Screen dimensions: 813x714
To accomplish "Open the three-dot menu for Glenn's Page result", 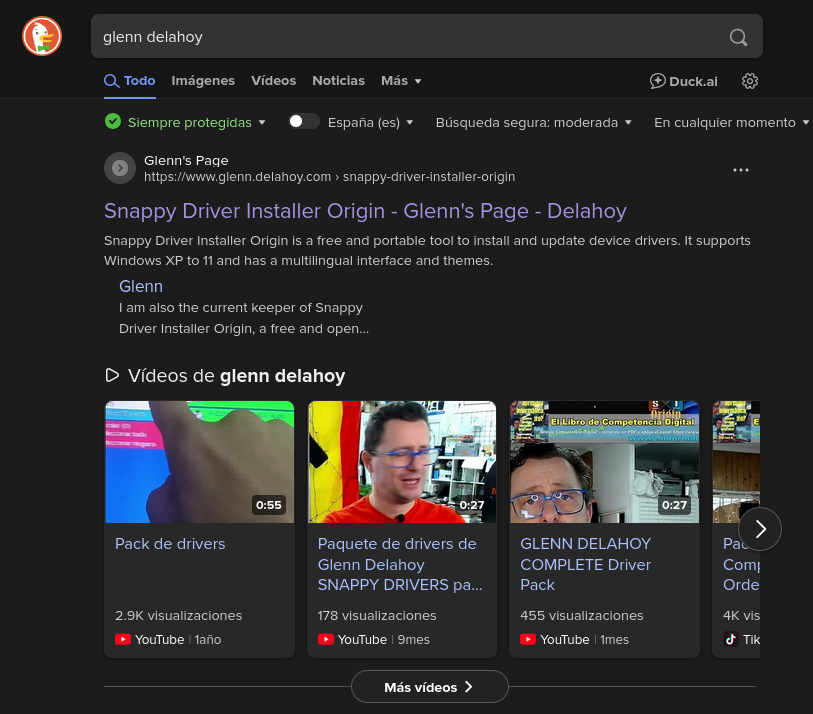I will (x=740, y=170).
